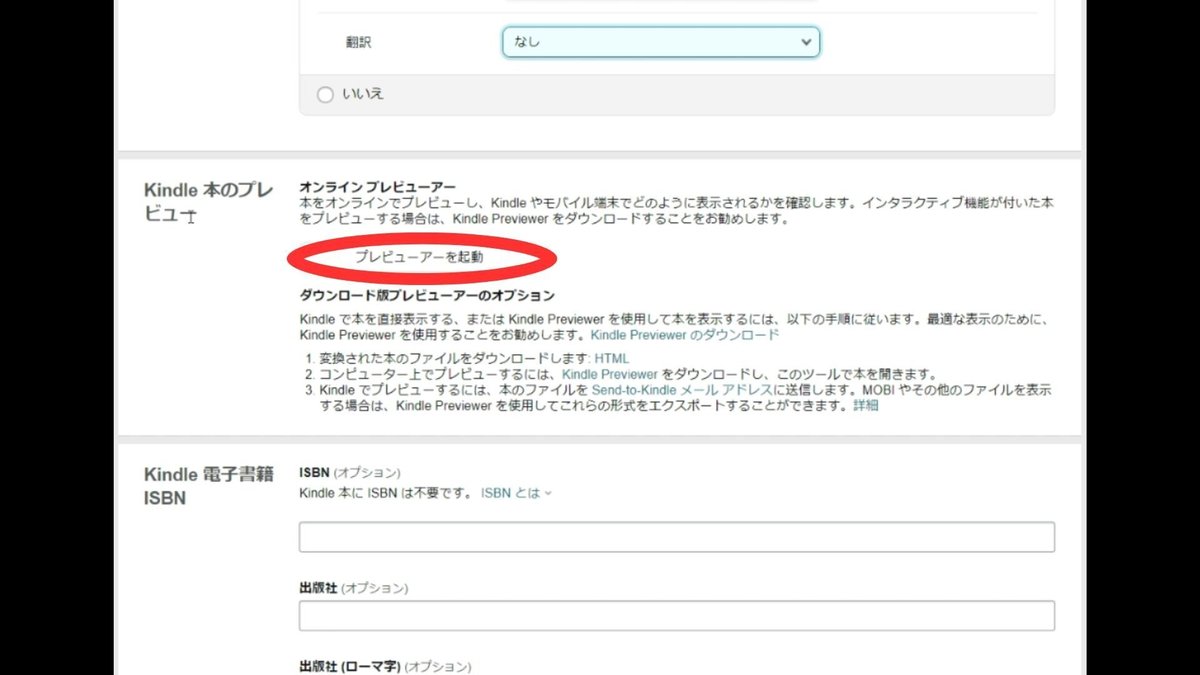This screenshot has height=675, width=1200.
Task: Open Send-to-Kindle メール アドレス link
Action: [682, 390]
